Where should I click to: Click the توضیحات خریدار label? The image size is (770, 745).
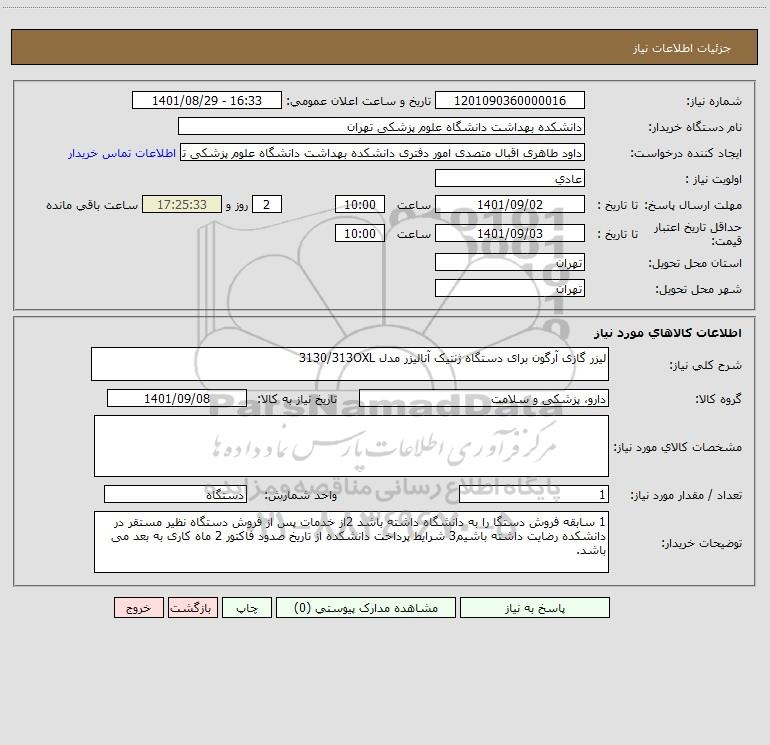coord(702,544)
